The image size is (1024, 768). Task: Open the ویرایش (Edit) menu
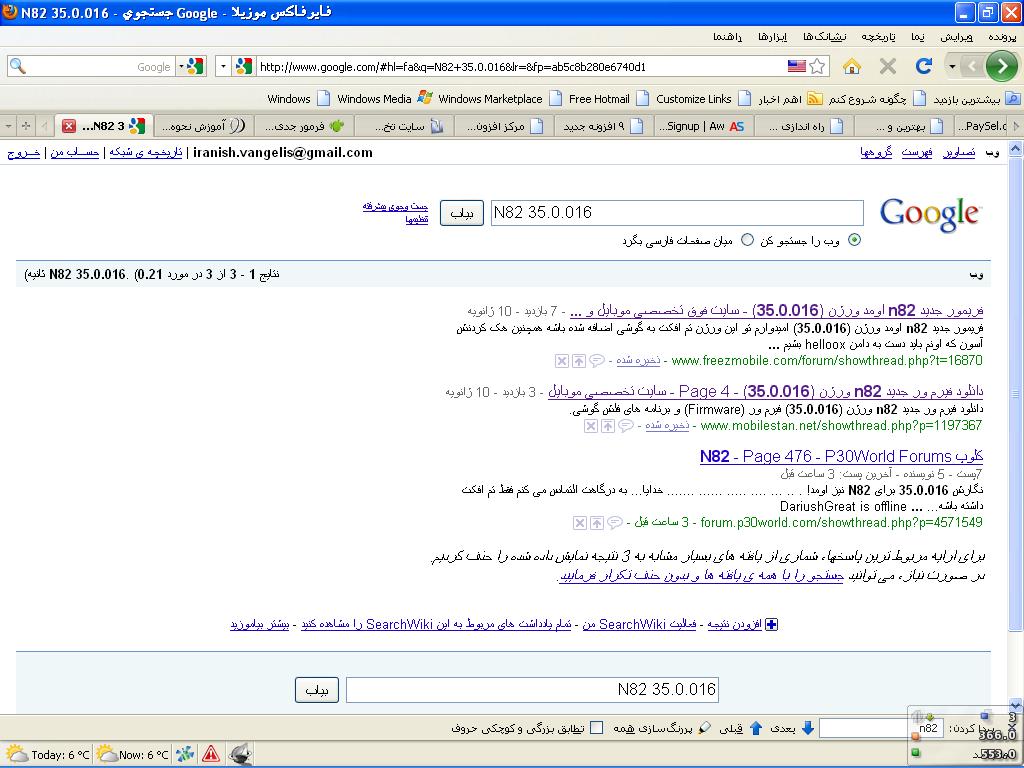click(x=956, y=37)
